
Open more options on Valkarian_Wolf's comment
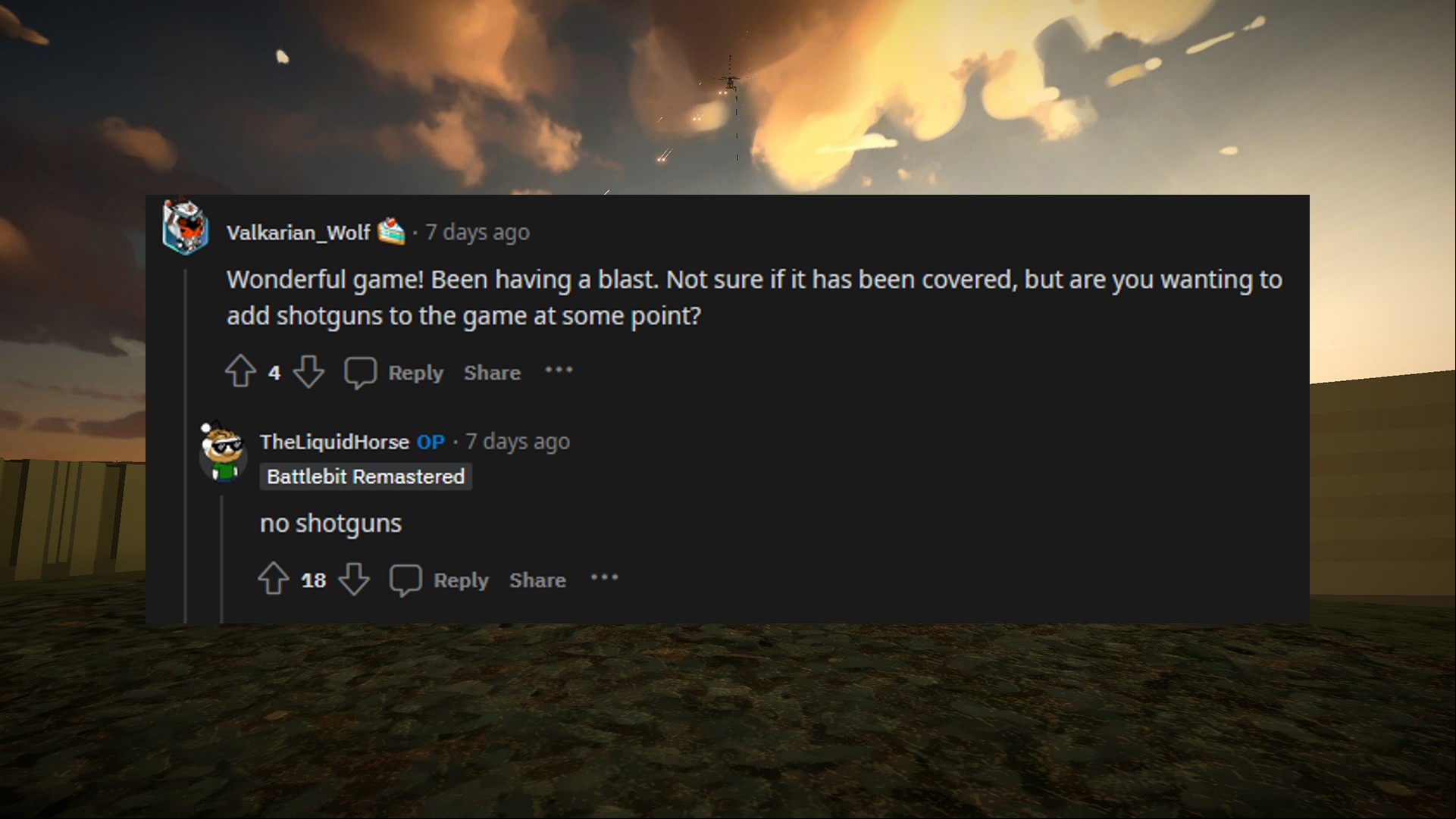[559, 370]
